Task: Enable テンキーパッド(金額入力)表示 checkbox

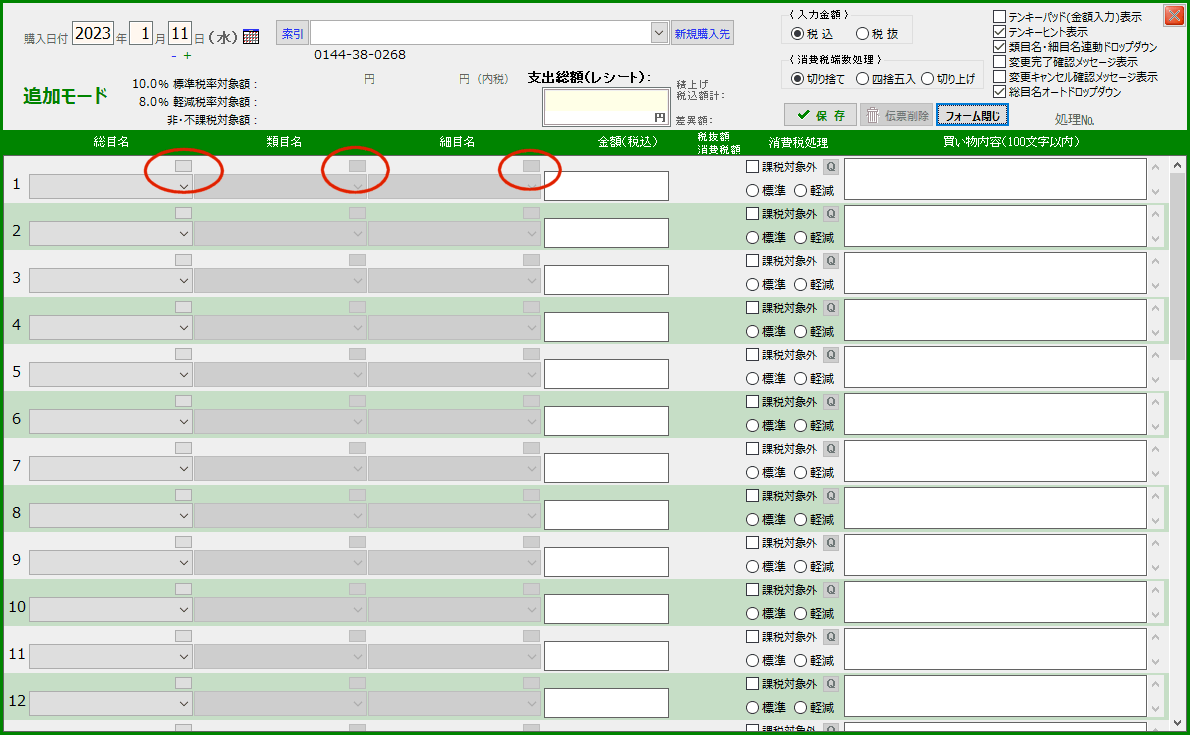Action: [x=1000, y=17]
